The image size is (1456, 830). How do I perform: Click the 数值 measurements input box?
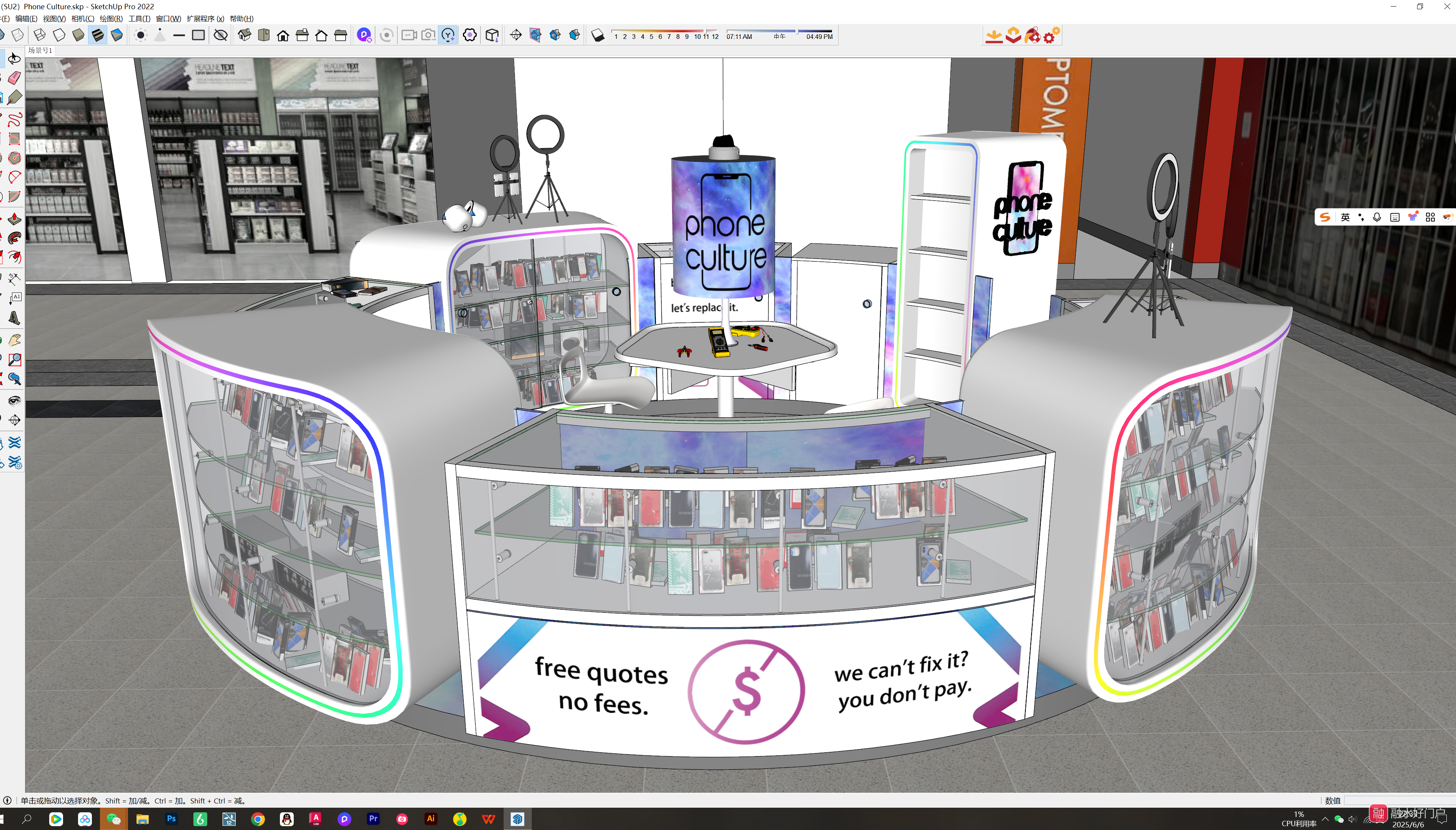(1399, 800)
